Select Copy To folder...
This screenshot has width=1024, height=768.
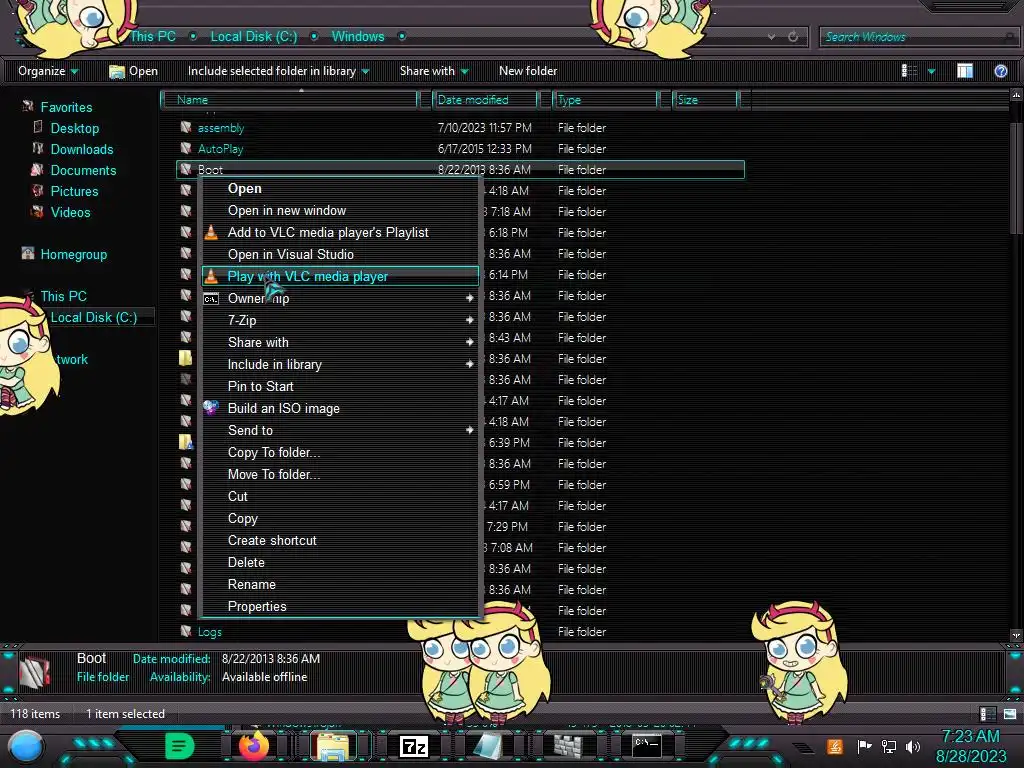coord(340,453)
